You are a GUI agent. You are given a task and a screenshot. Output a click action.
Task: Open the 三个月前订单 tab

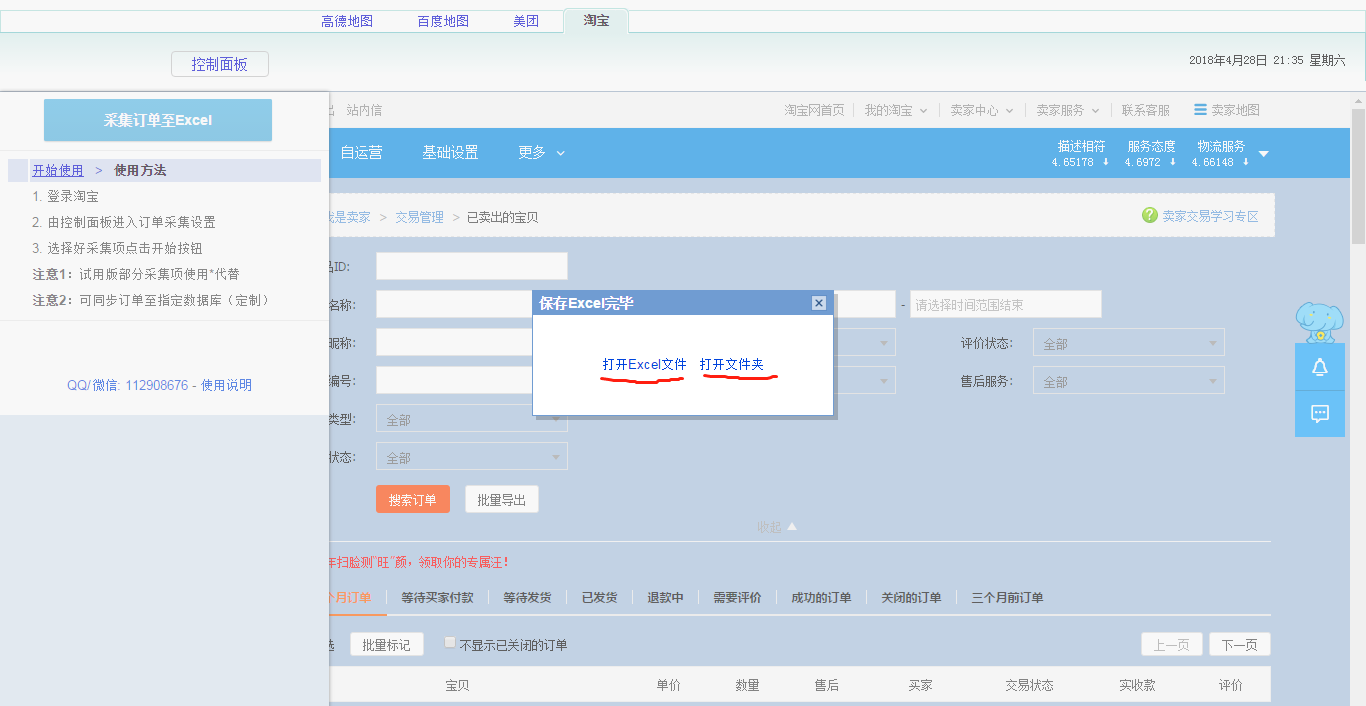point(1007,598)
